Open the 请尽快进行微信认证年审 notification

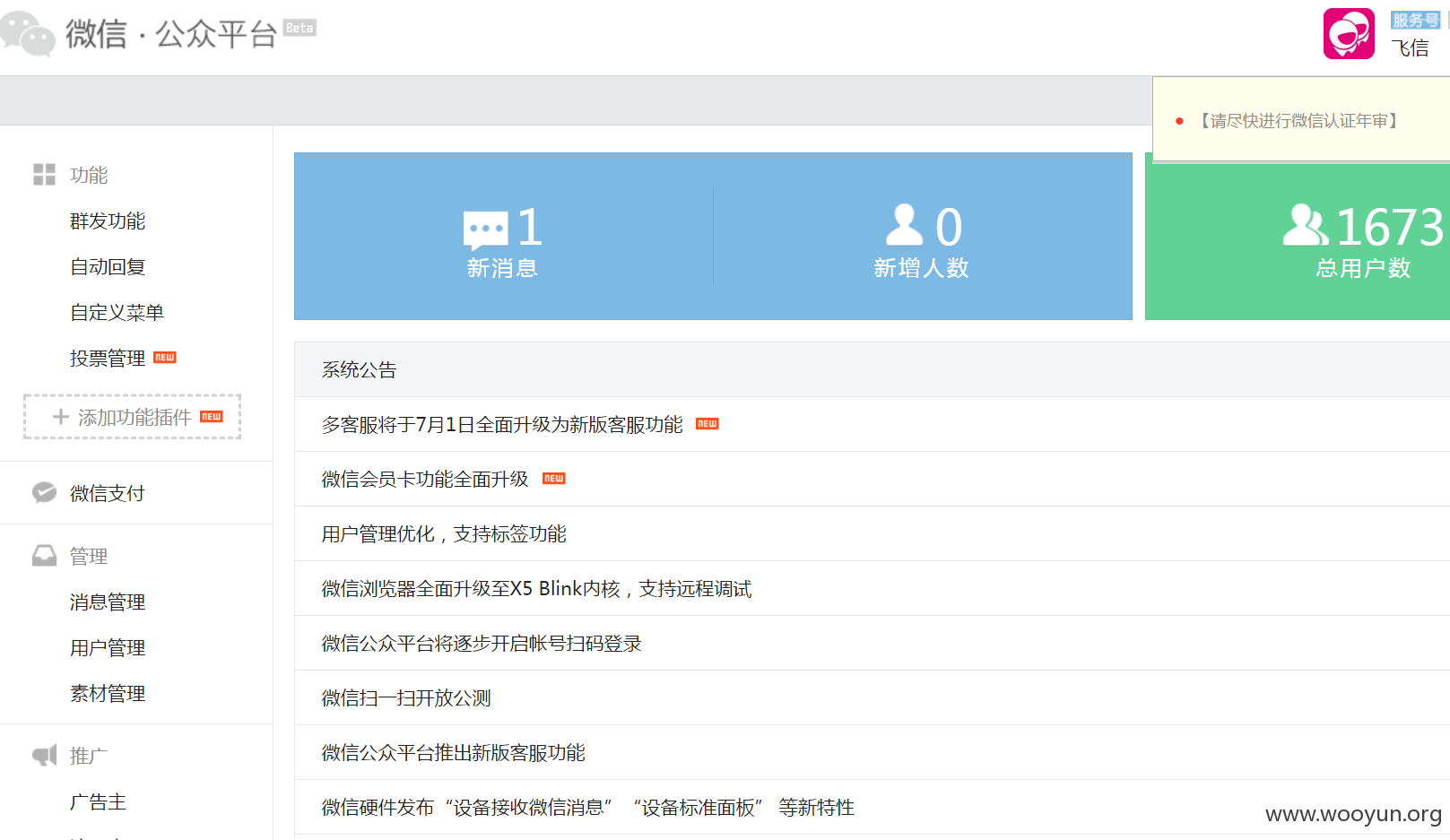click(x=1299, y=121)
